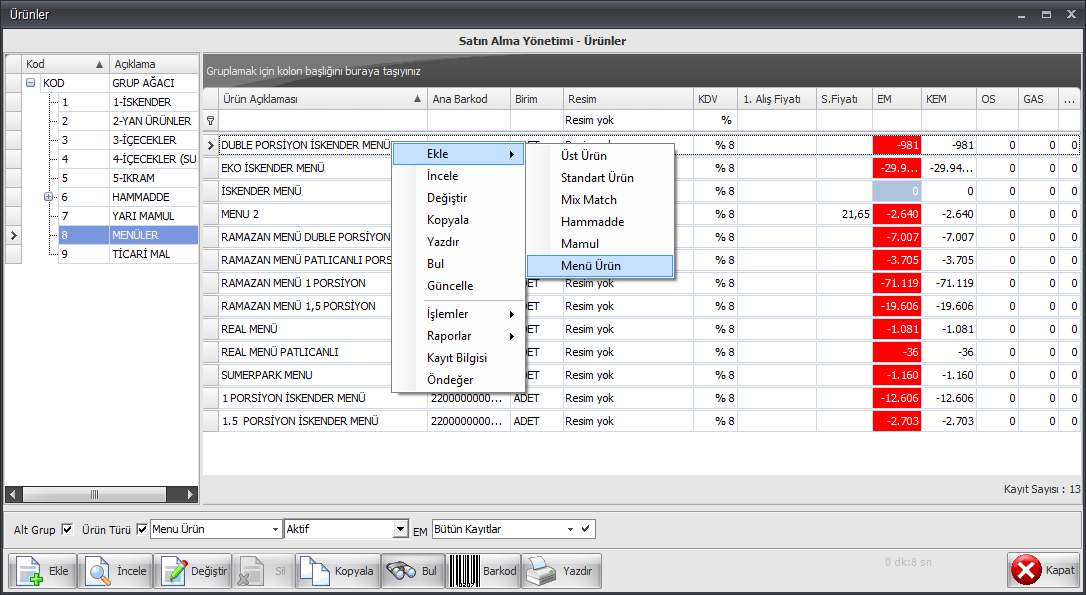Choose Hammadde from the Ekle submenu

point(600,222)
